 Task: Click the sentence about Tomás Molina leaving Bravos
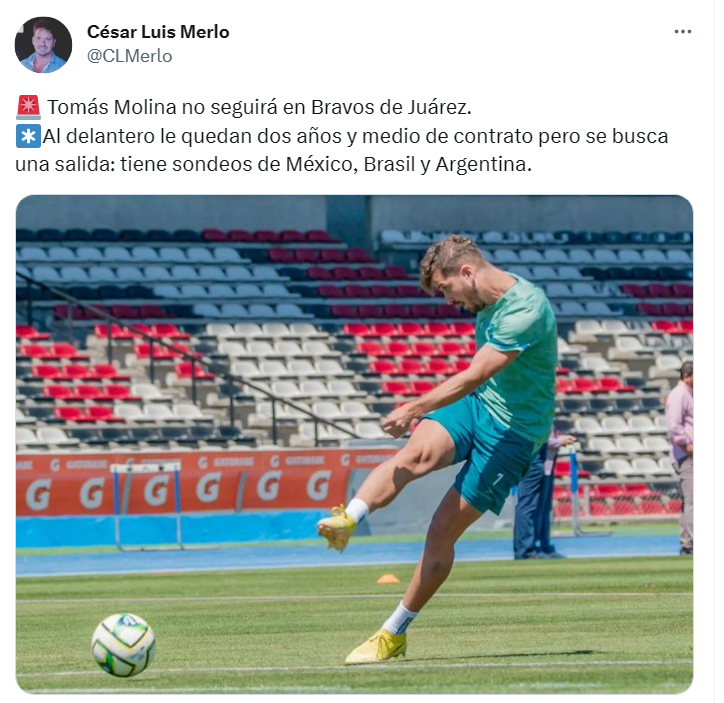click(x=259, y=107)
